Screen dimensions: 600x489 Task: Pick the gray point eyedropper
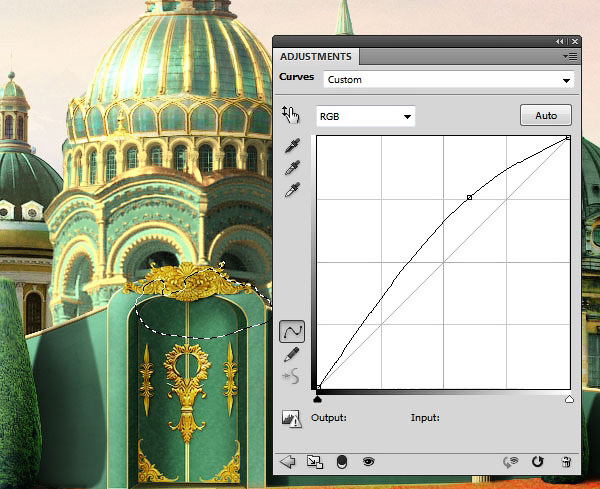292,168
